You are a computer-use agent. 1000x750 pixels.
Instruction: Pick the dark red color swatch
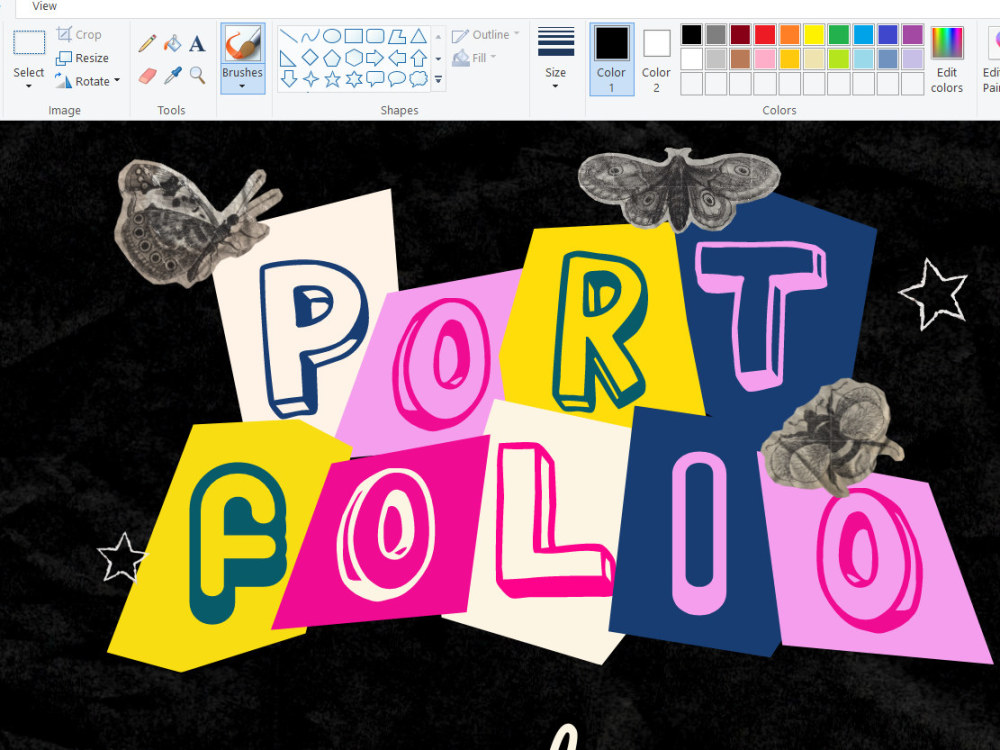pyautogui.click(x=740, y=34)
